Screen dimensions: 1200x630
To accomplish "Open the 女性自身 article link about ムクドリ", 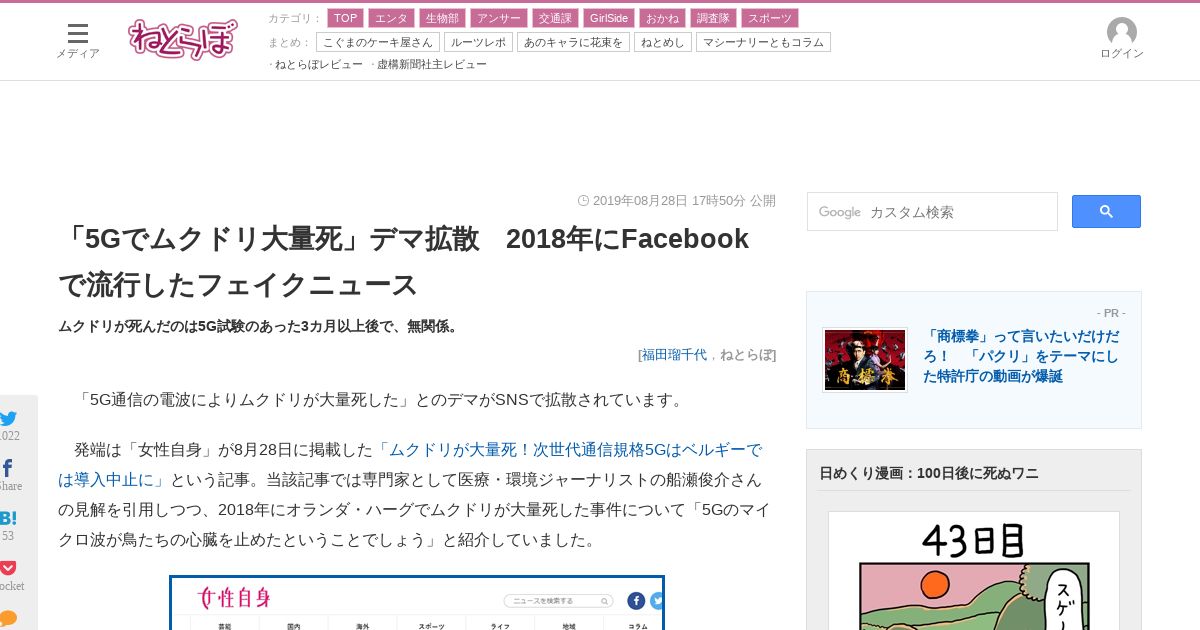I will (x=410, y=464).
